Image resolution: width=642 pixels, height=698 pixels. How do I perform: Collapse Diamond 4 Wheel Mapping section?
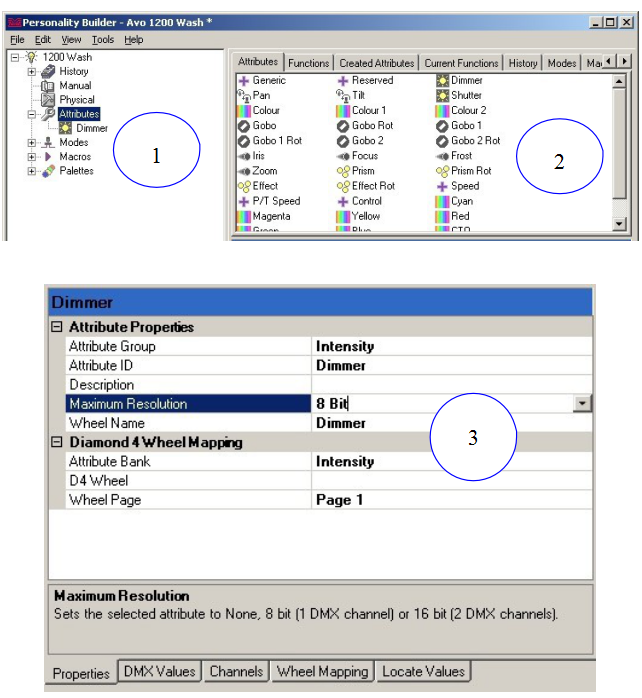coord(57,442)
